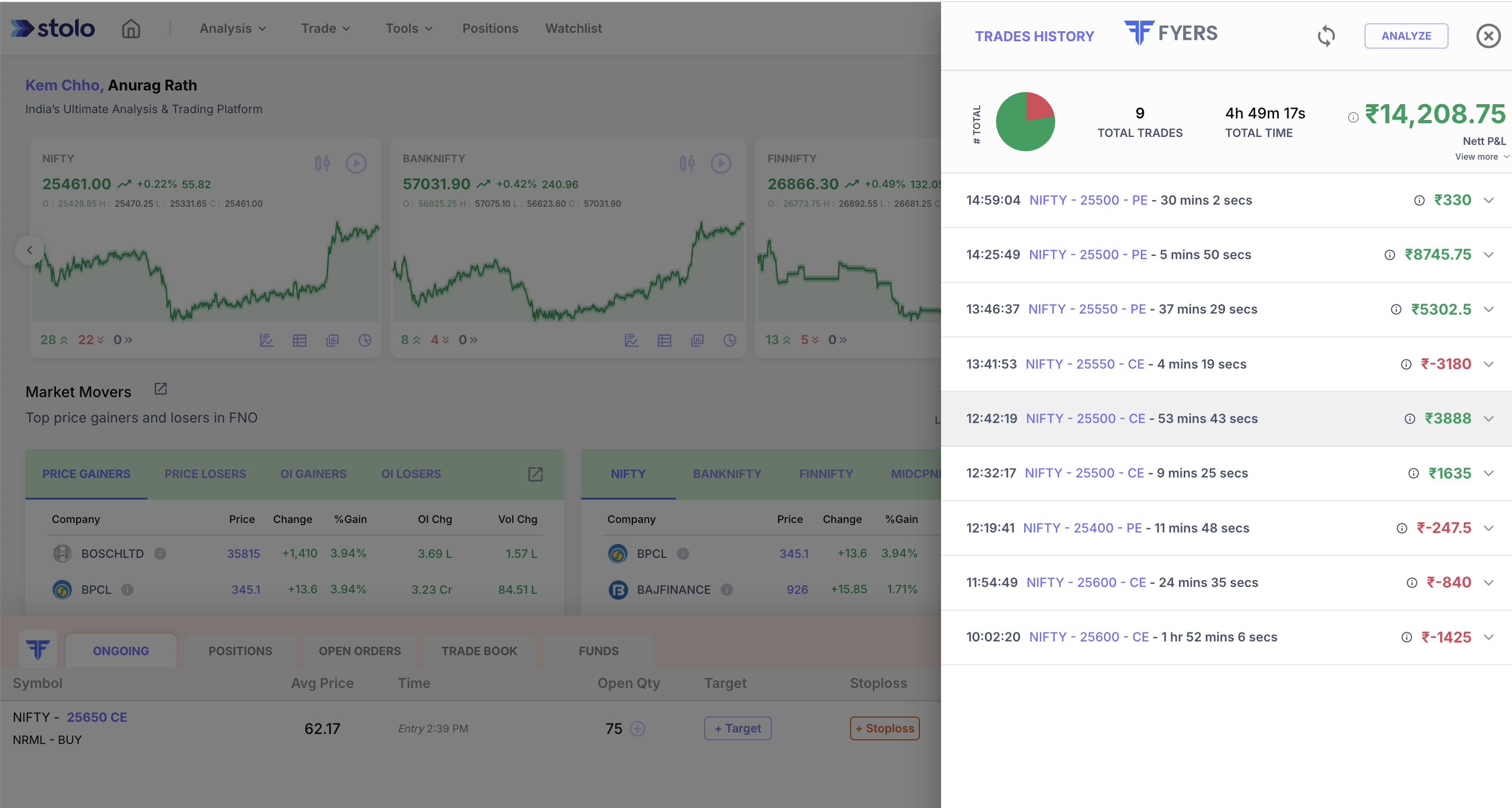Image resolution: width=1512 pixels, height=808 pixels.
Task: Click the TRADES HISTORY heading
Action: click(1034, 36)
